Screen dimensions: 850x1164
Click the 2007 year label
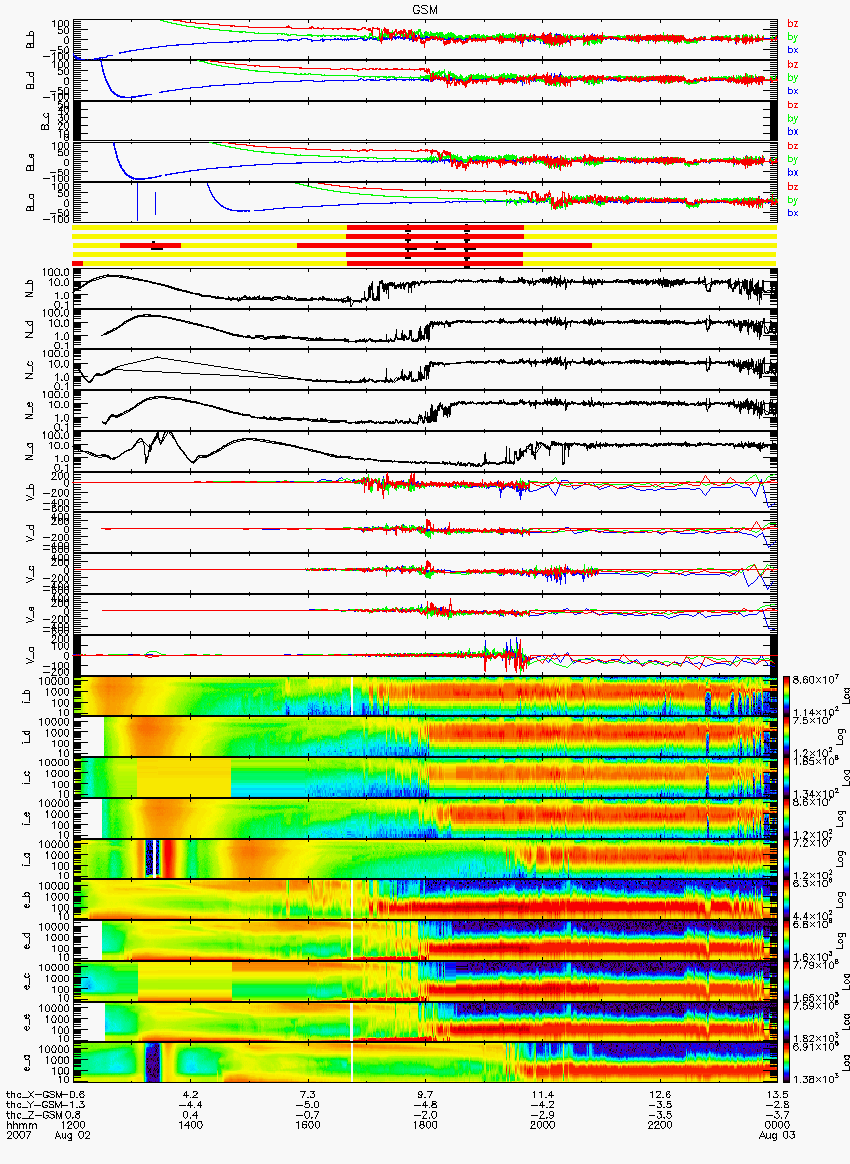click(19, 1133)
